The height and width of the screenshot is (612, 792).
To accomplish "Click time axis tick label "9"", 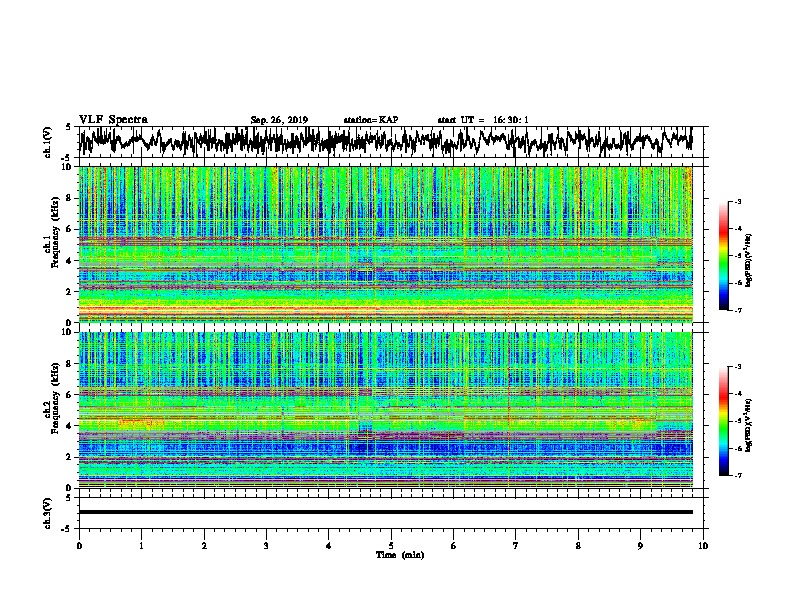I will [x=640, y=545].
